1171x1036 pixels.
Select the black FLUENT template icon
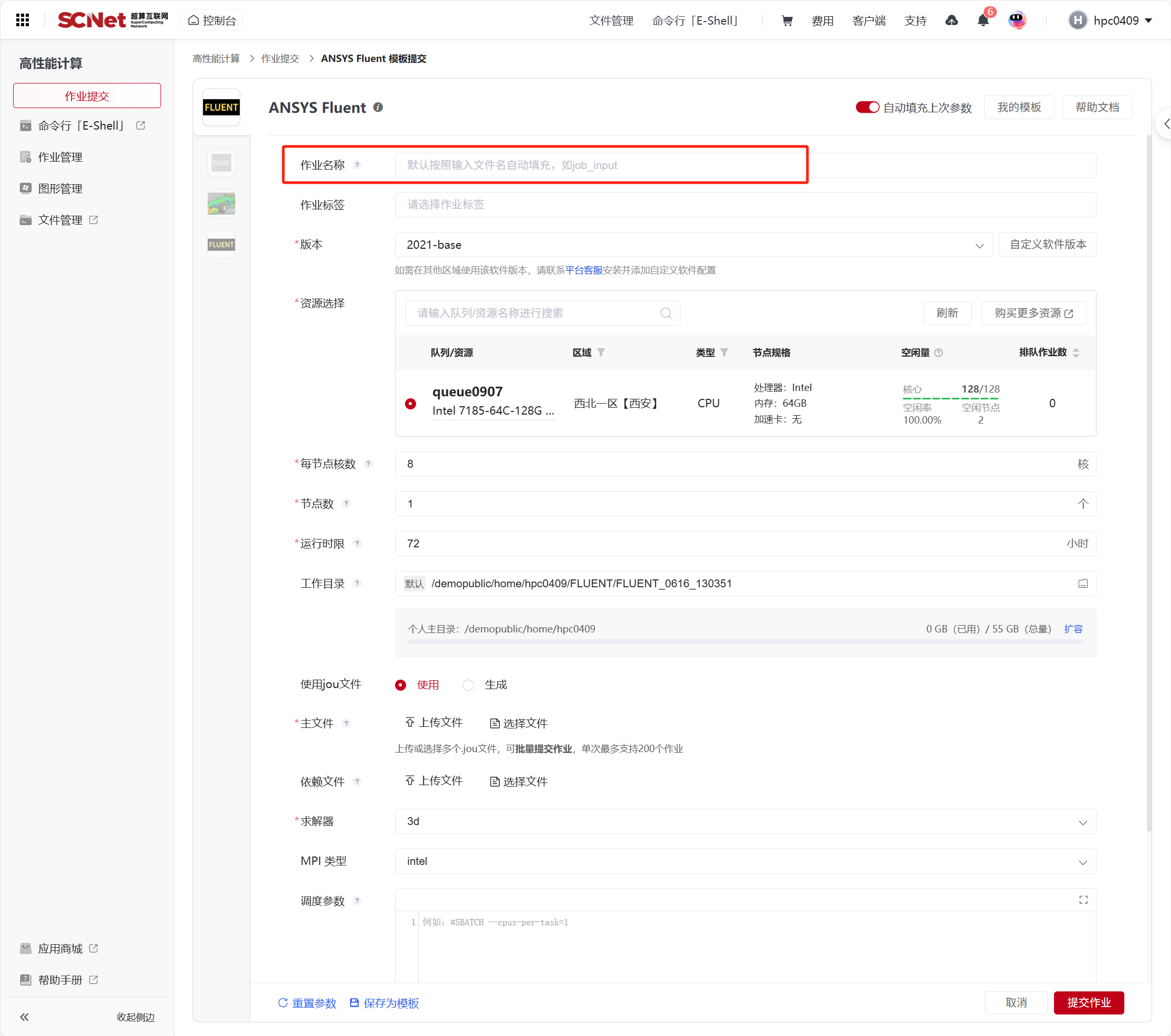pos(221,107)
